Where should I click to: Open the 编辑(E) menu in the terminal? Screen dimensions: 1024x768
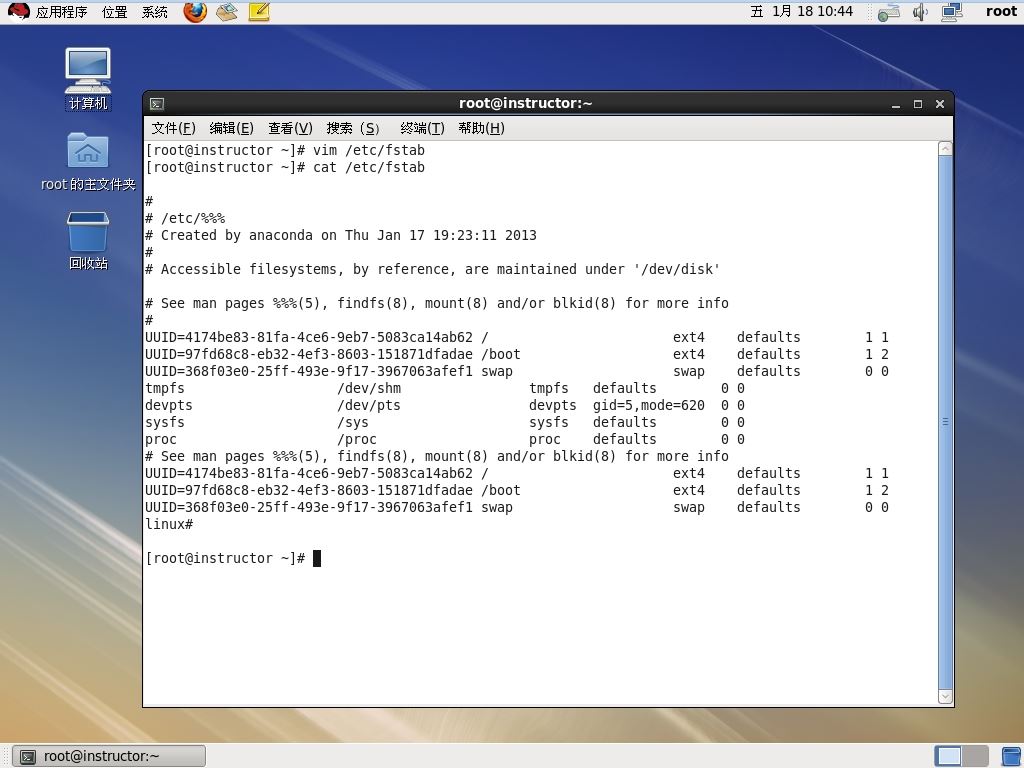(x=231, y=128)
